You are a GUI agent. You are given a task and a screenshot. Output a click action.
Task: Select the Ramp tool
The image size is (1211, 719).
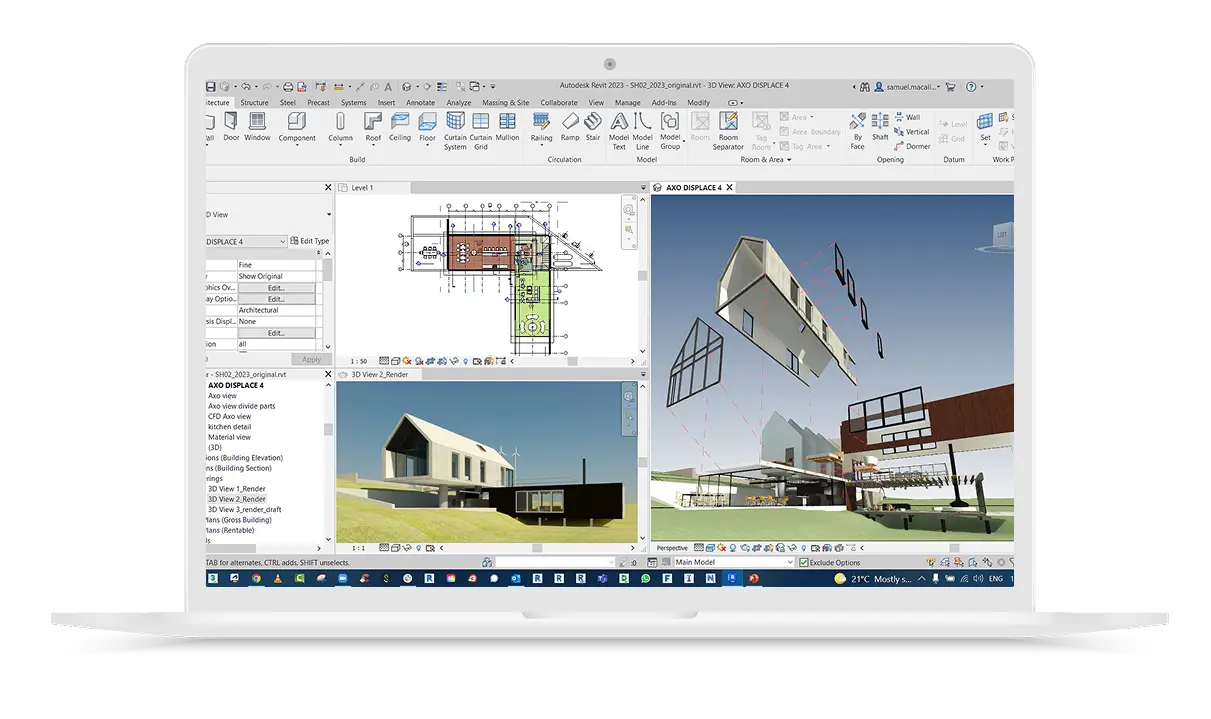(569, 126)
